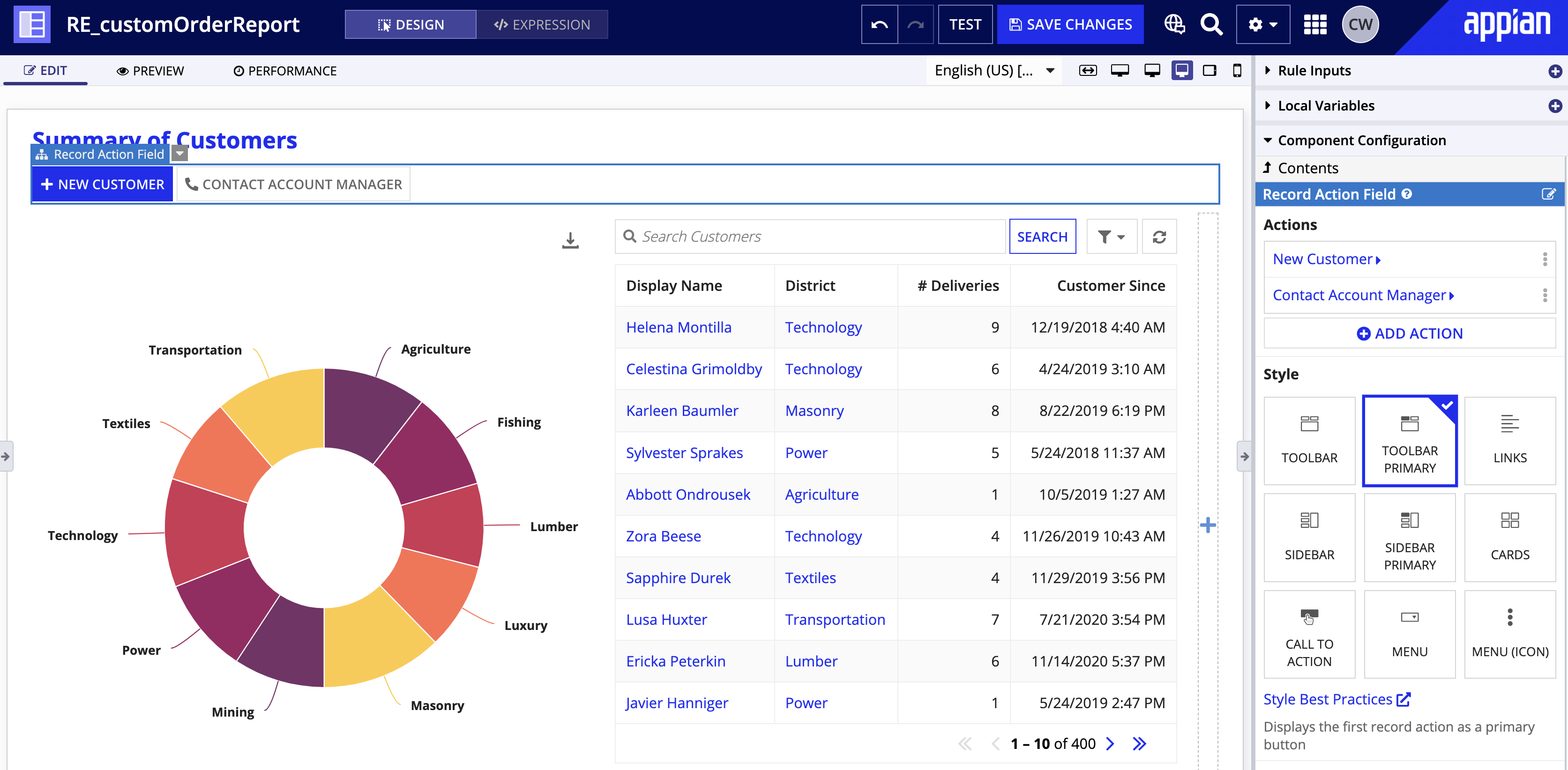The height and width of the screenshot is (770, 1568).
Task: Select the TOOLBAR PRIMARY style
Action: click(1410, 441)
